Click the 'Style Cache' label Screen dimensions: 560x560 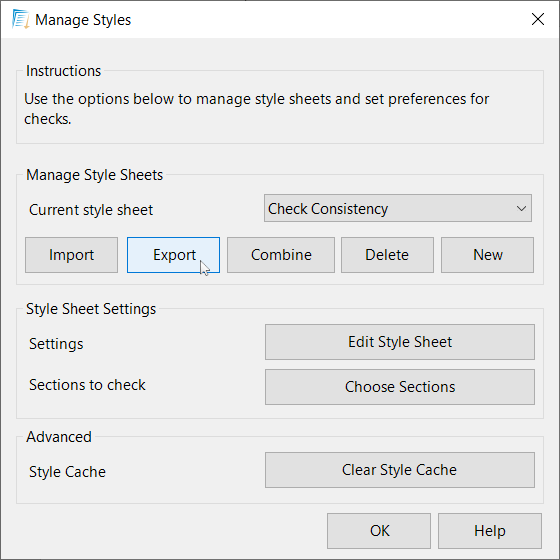68,472
